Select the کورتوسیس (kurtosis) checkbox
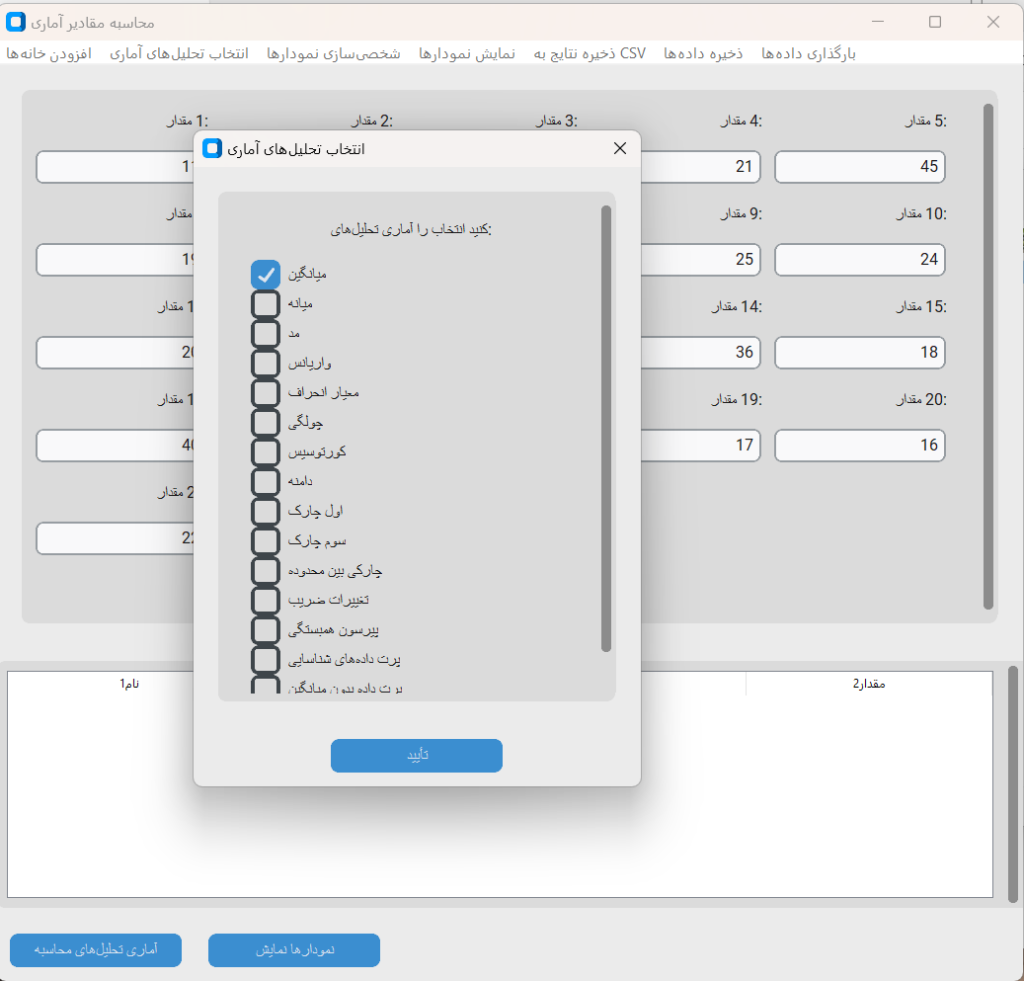Image resolution: width=1024 pixels, height=981 pixels. click(265, 452)
